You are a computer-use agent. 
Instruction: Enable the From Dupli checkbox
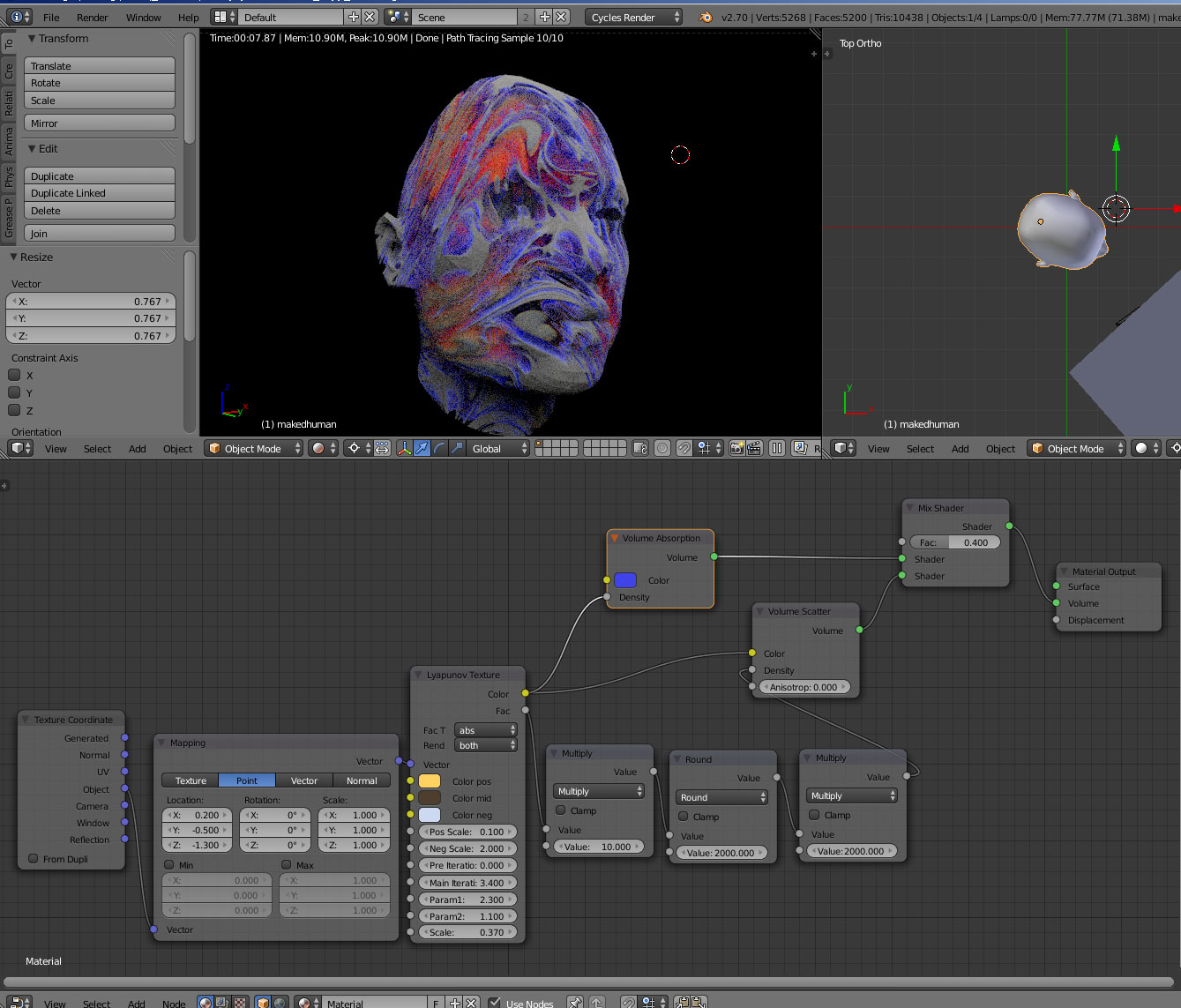34,859
